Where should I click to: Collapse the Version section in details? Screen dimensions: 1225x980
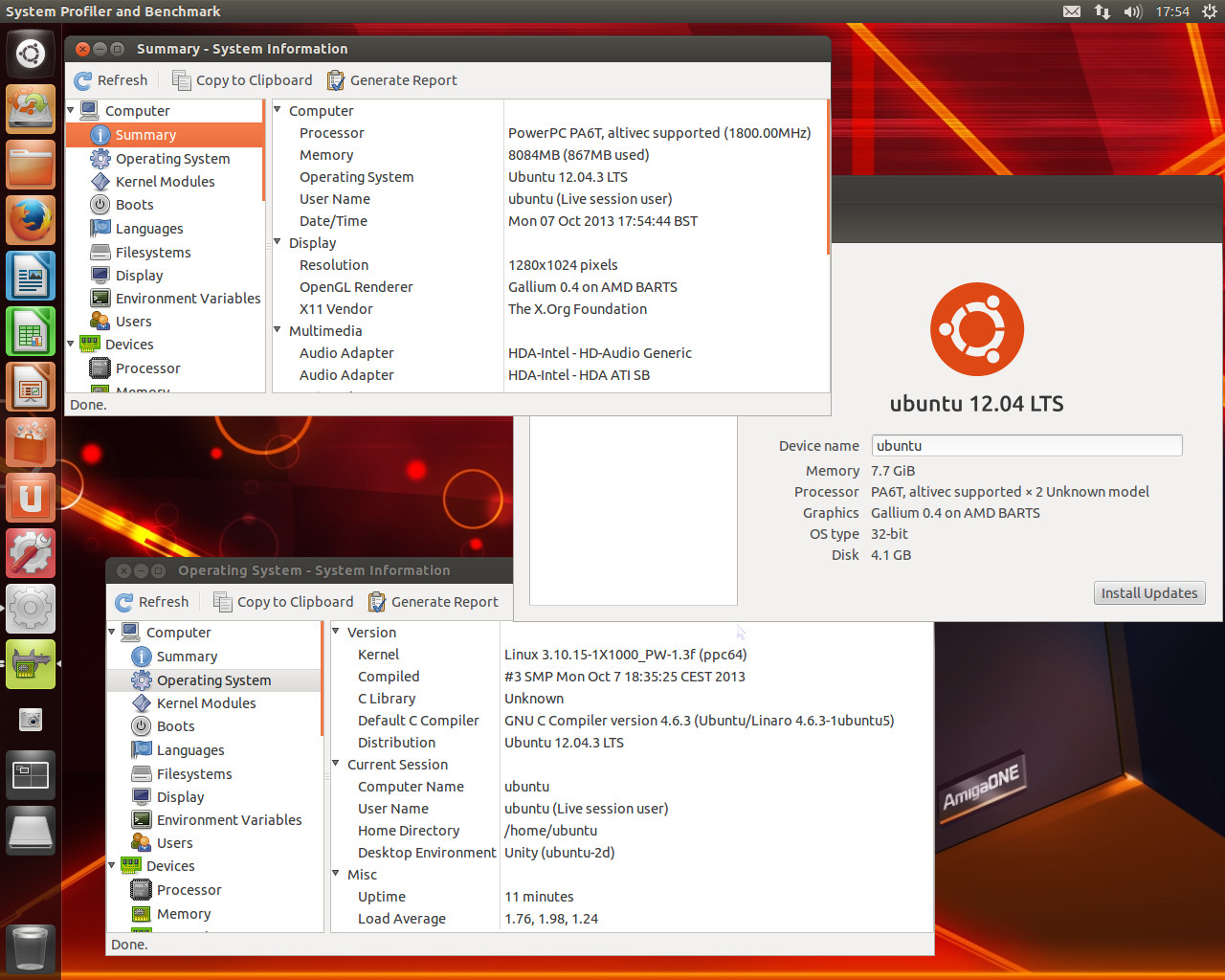(336, 633)
